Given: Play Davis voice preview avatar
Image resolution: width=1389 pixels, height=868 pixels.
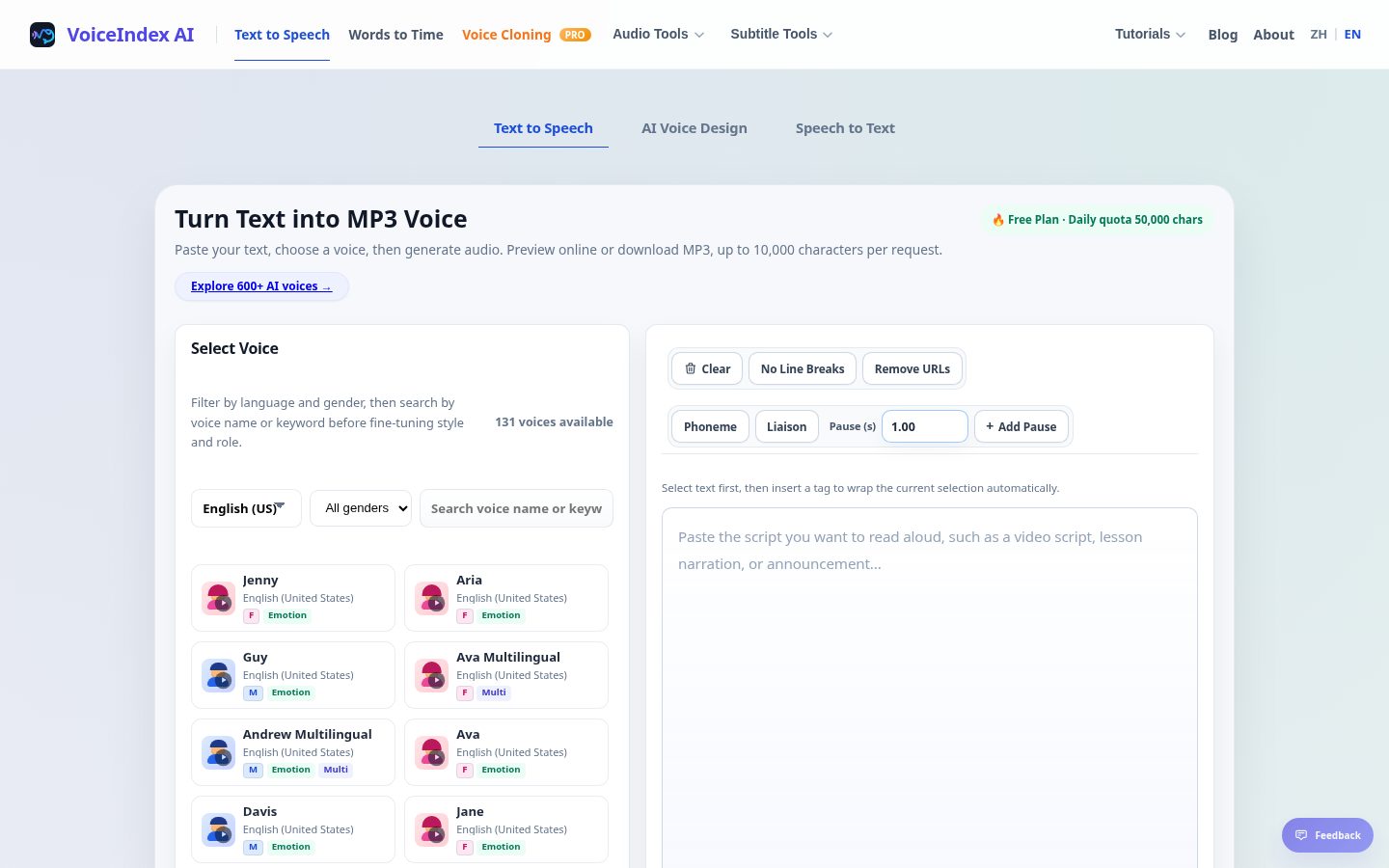Looking at the screenshot, I should click(x=218, y=829).
